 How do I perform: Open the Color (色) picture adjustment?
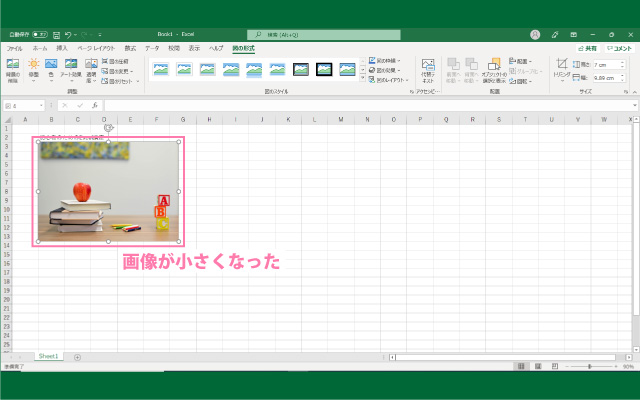[x=51, y=64]
